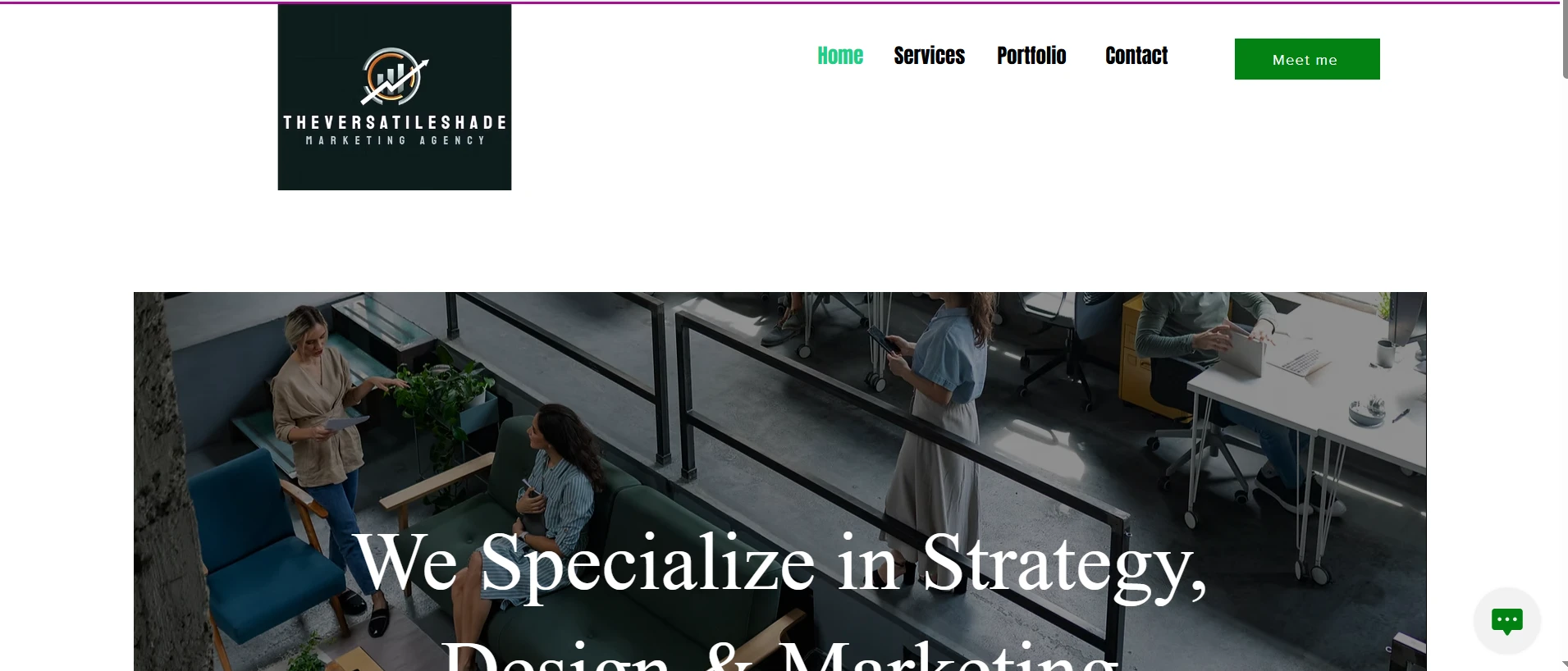Select Contact in the navigation bar
Viewport: 1568px width, 671px height.
(1136, 56)
